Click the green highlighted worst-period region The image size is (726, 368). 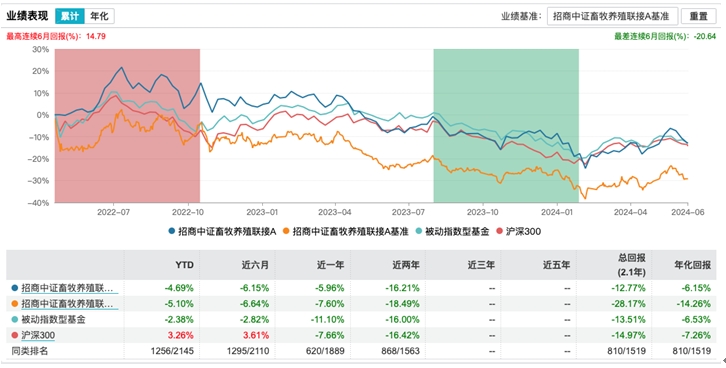coord(506,125)
